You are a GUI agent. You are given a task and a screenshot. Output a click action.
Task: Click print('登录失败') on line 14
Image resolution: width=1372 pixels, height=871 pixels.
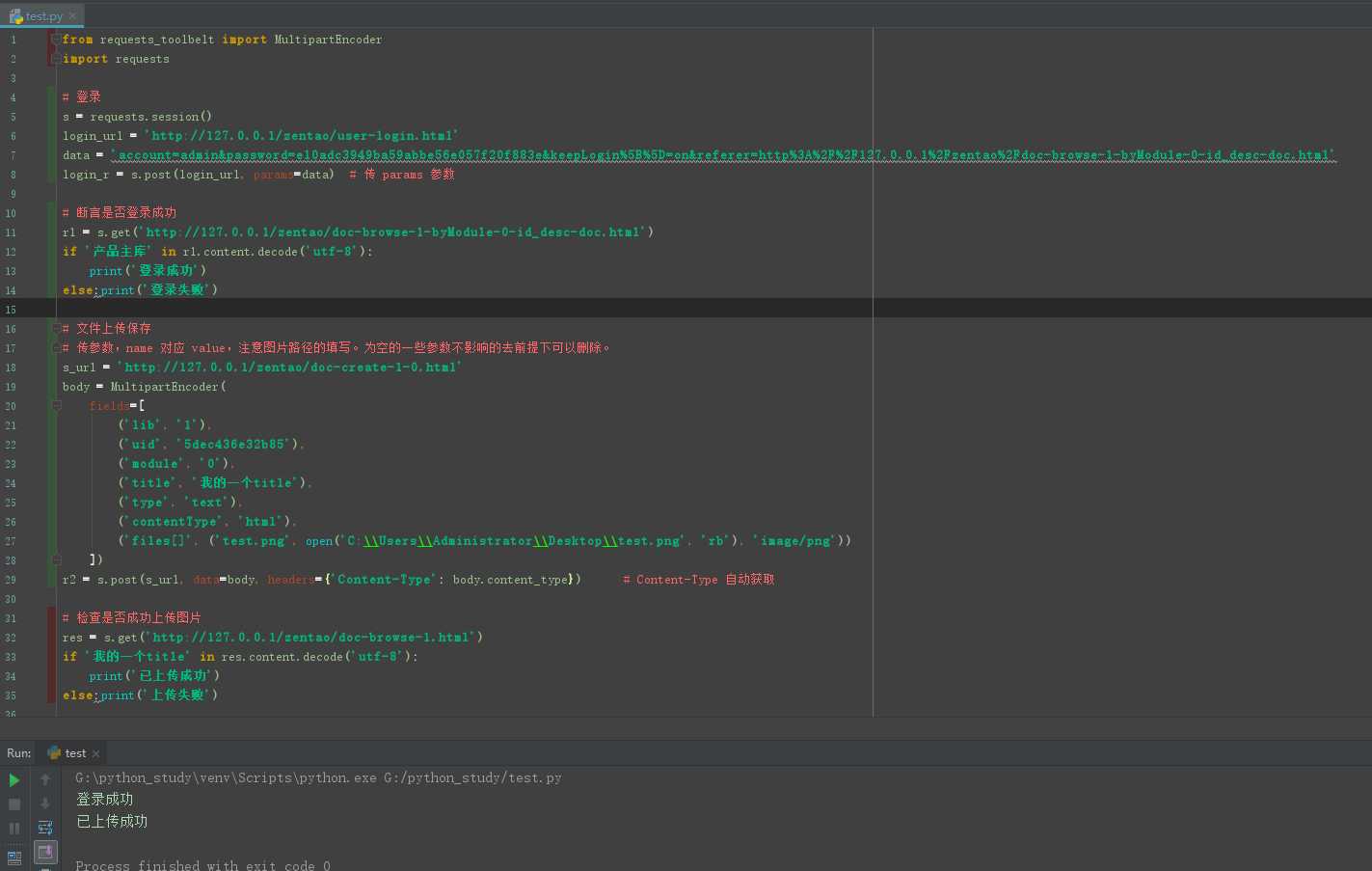click(x=159, y=290)
